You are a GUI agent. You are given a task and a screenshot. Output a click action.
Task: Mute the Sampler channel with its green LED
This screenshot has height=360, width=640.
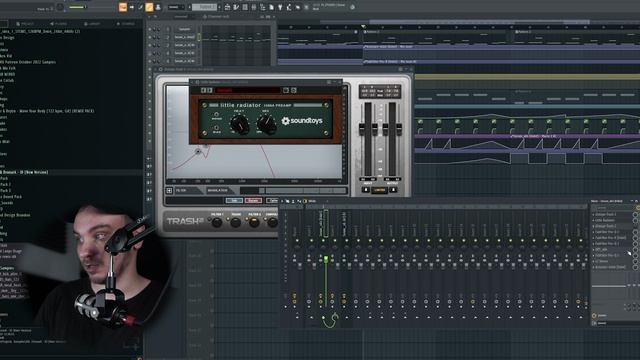[x=150, y=29]
